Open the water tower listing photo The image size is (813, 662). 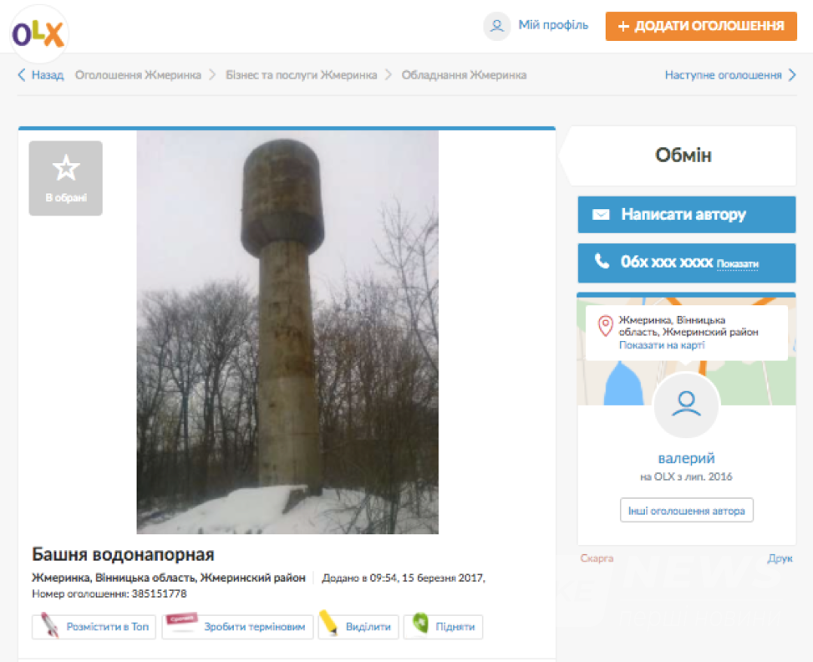click(x=287, y=332)
